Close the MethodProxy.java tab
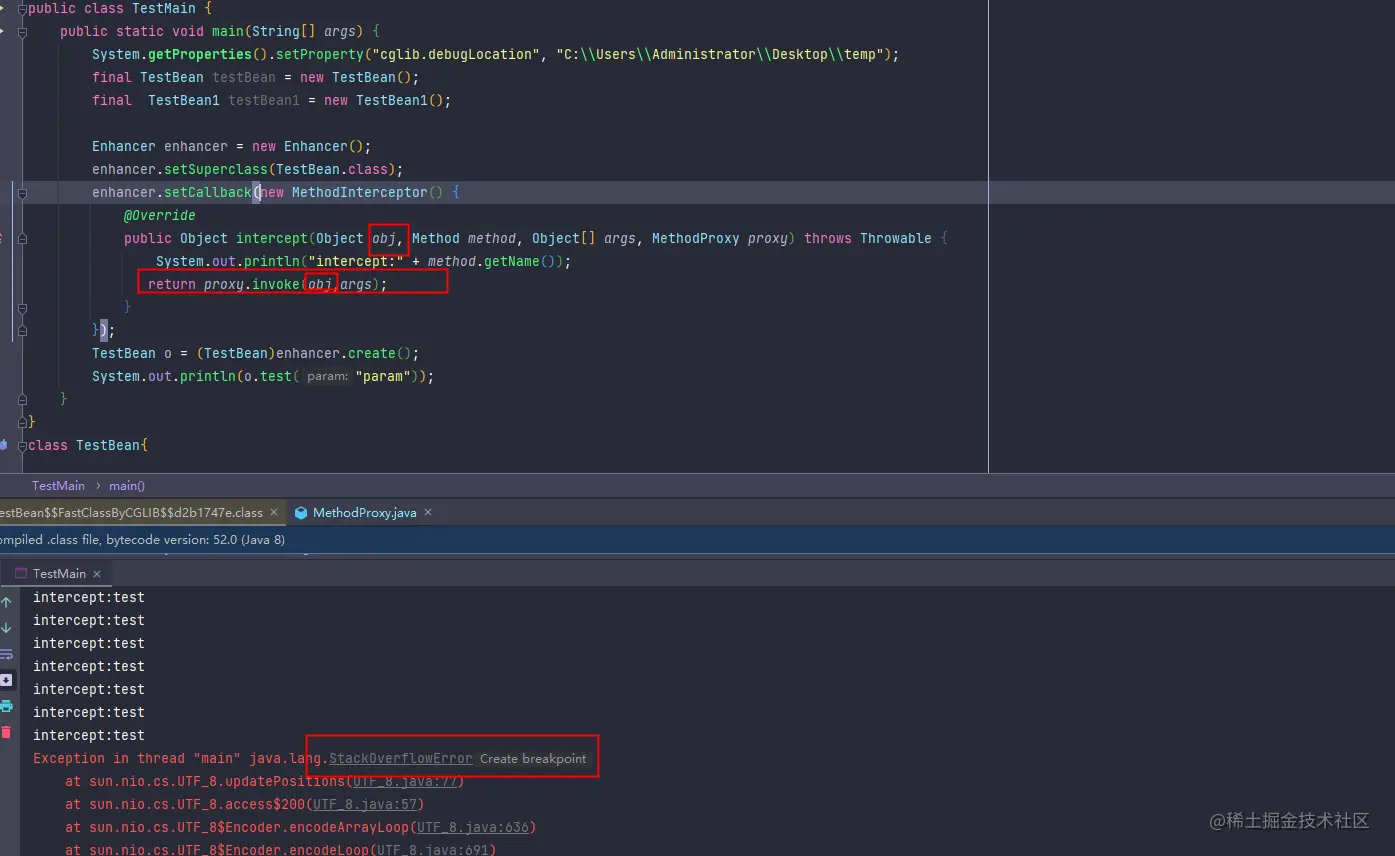The image size is (1395, 856). click(x=428, y=513)
